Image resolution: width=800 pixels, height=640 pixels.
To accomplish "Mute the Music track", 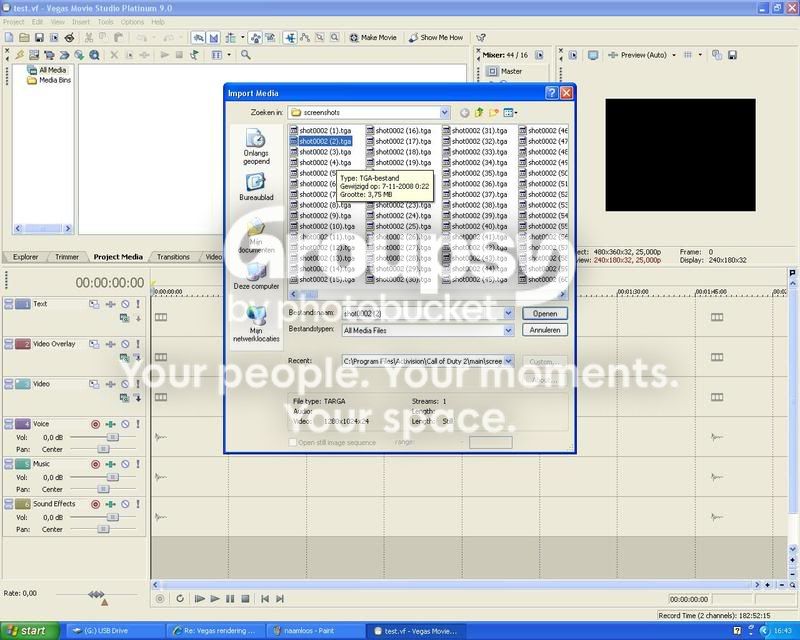I will 125,464.
